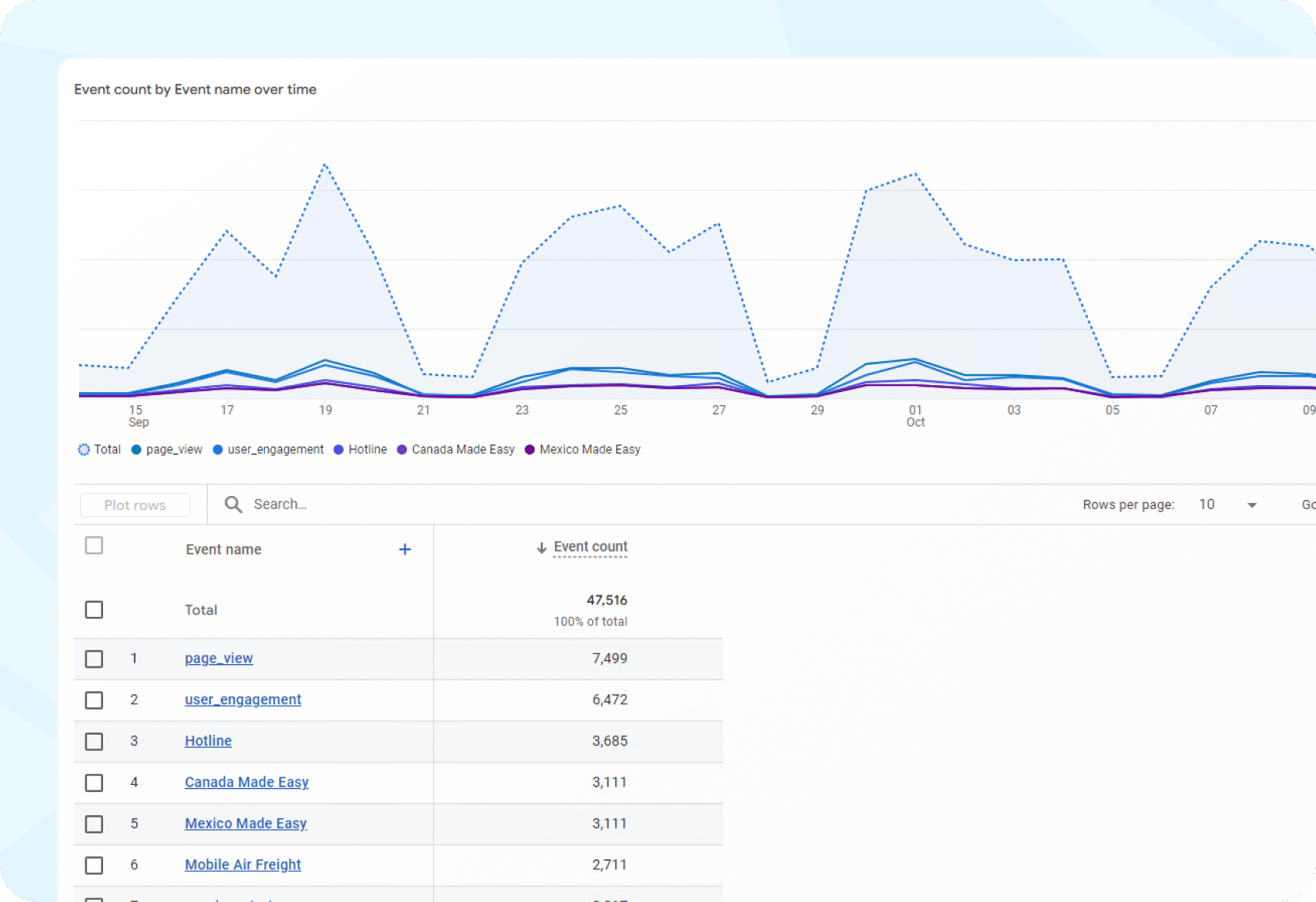This screenshot has height=902, width=1316.
Task: Click the Event count sort arrow
Action: coord(541,548)
